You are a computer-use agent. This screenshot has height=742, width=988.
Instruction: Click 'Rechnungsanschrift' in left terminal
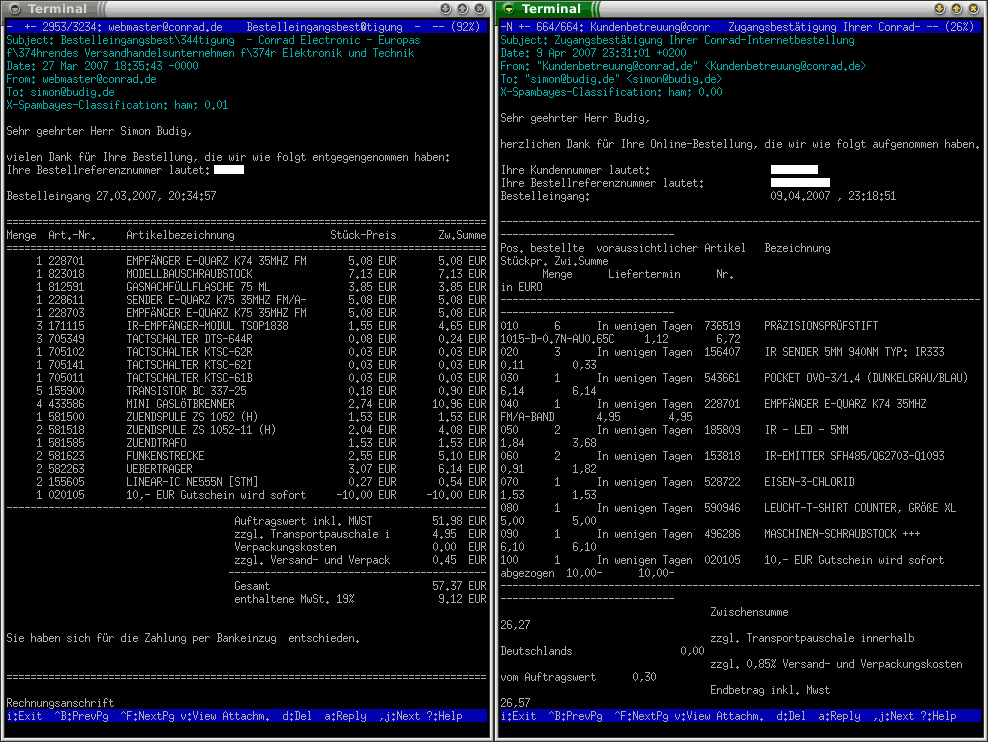point(60,703)
